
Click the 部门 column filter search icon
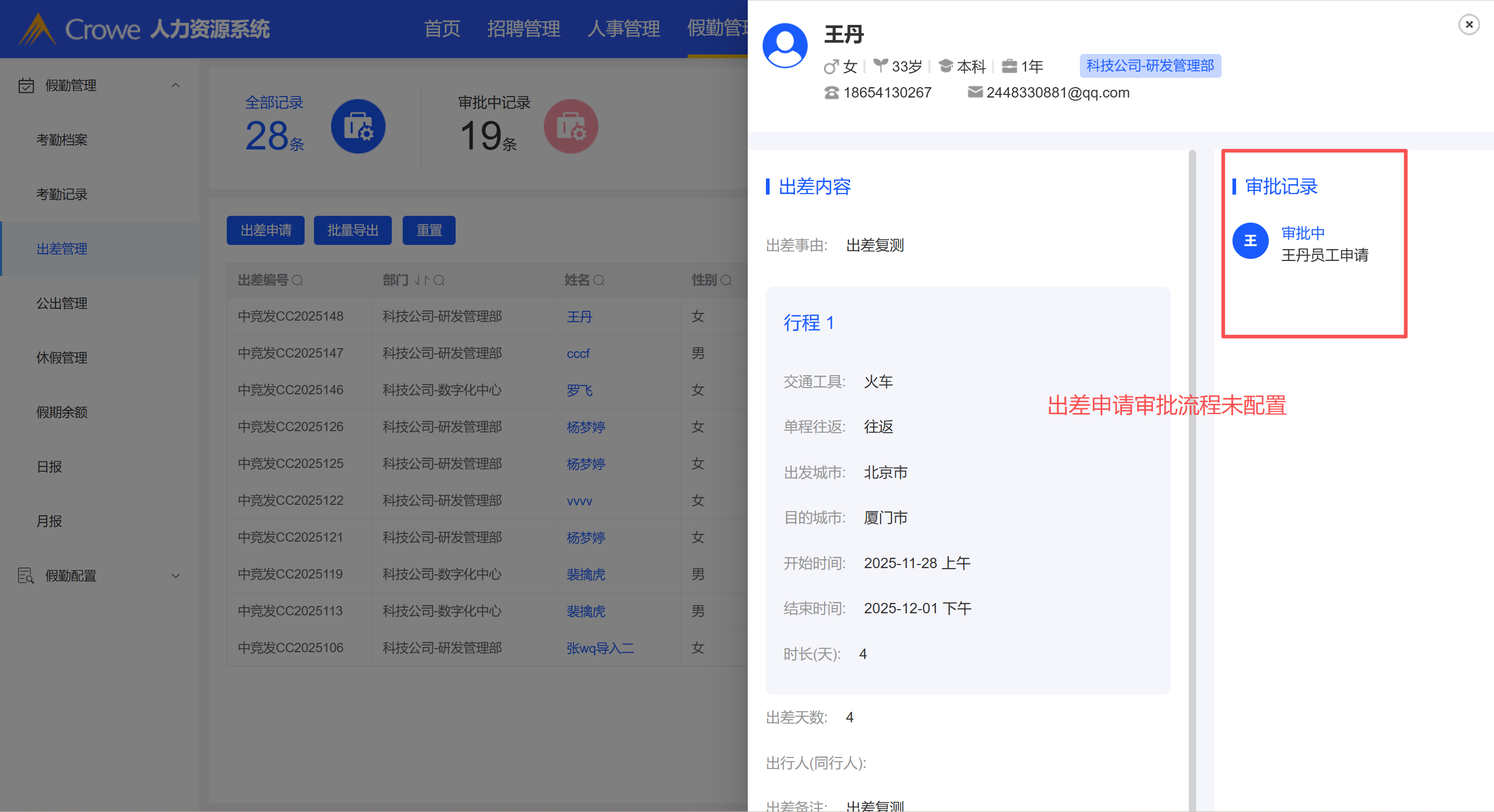coord(439,281)
